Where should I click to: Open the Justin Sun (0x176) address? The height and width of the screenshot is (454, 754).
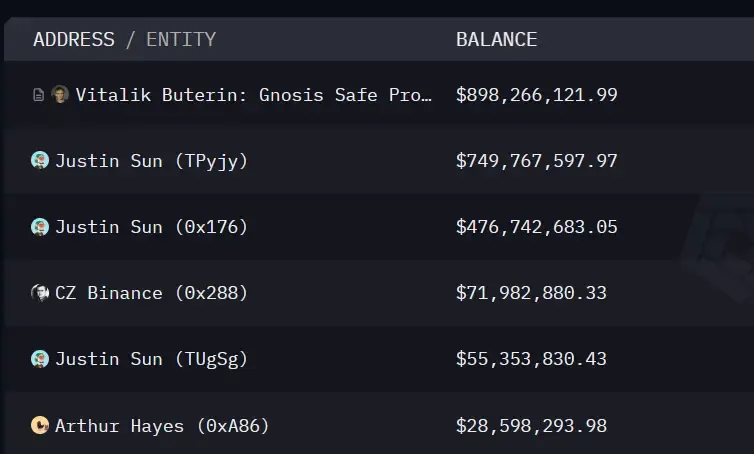[x=151, y=227]
